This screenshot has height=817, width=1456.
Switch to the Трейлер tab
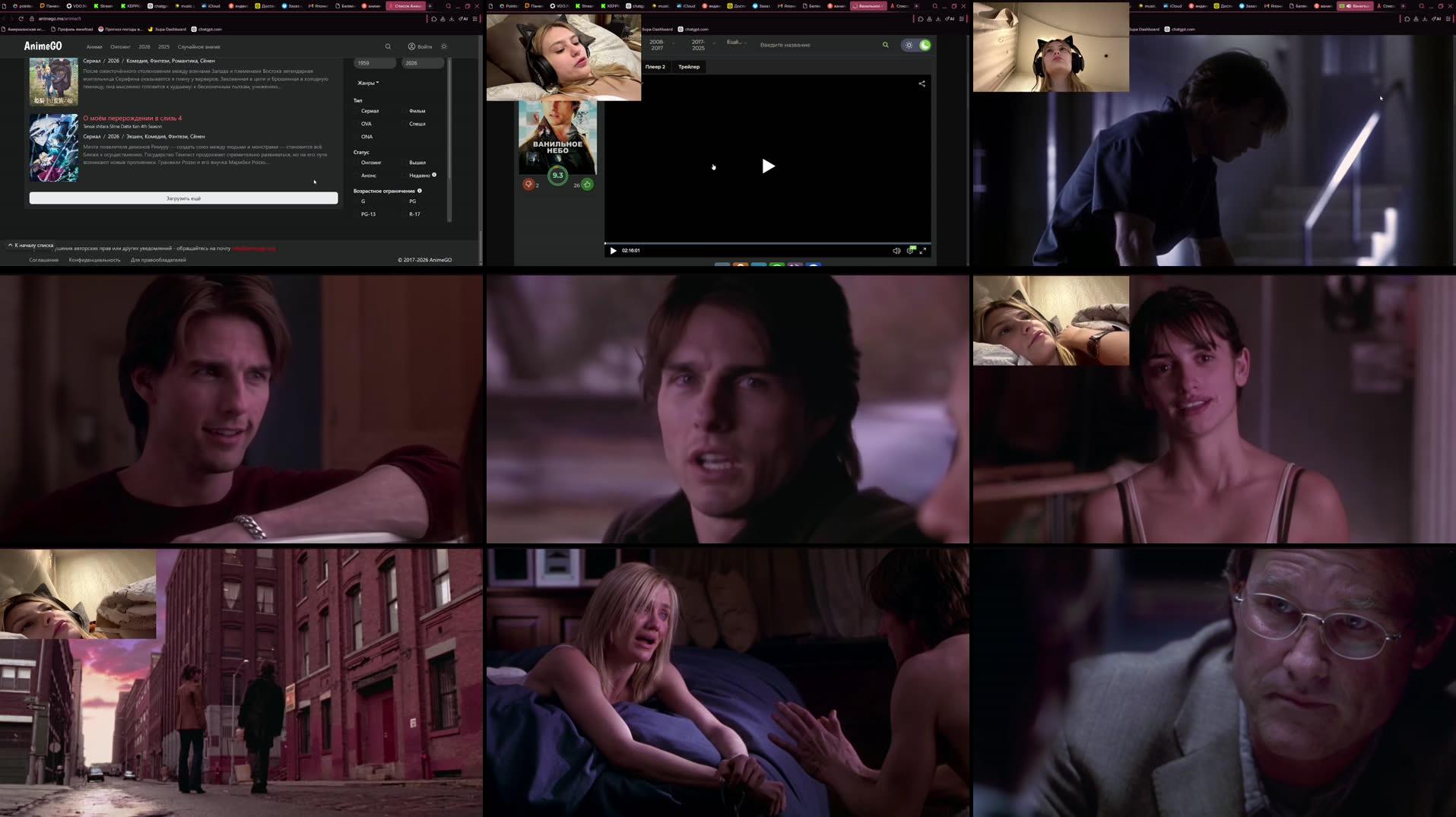[689, 67]
